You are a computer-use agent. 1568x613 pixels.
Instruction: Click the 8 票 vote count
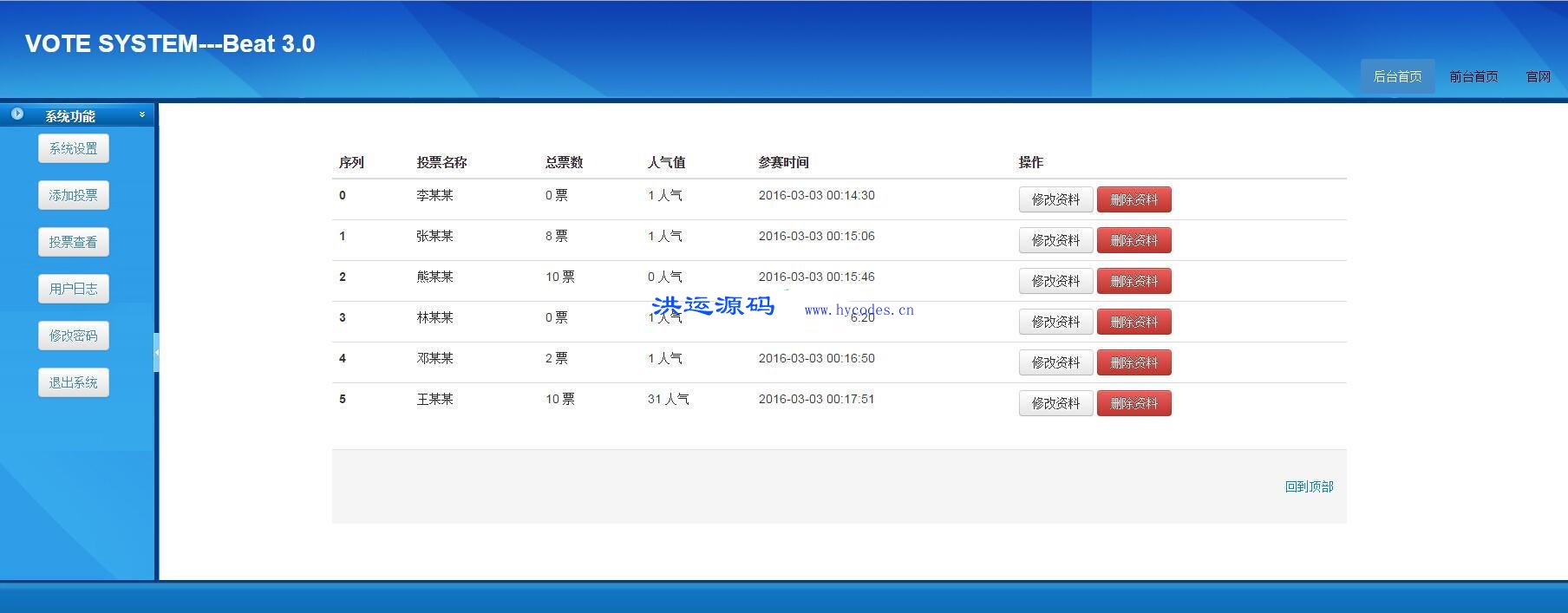tap(557, 236)
